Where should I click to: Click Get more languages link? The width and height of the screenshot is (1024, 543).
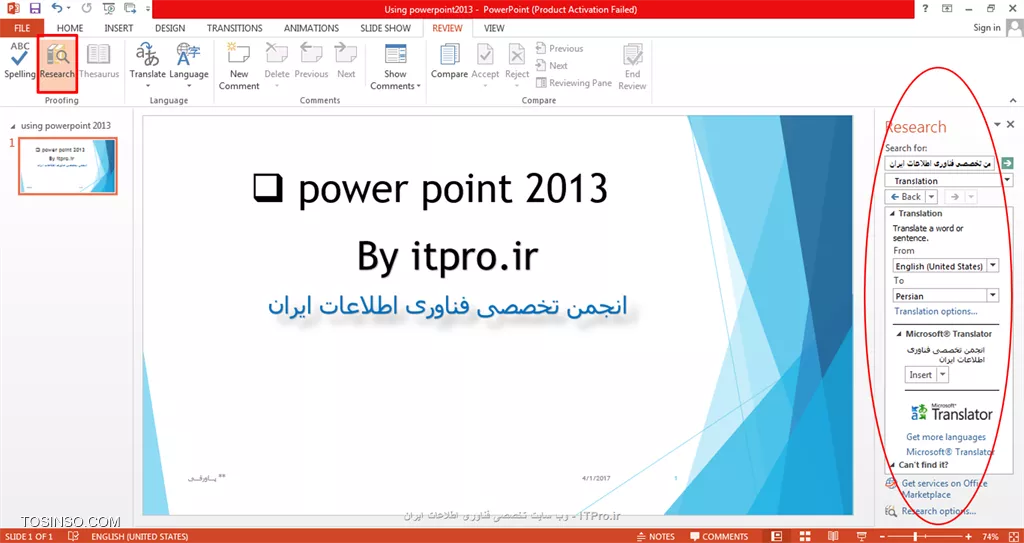[x=946, y=437]
